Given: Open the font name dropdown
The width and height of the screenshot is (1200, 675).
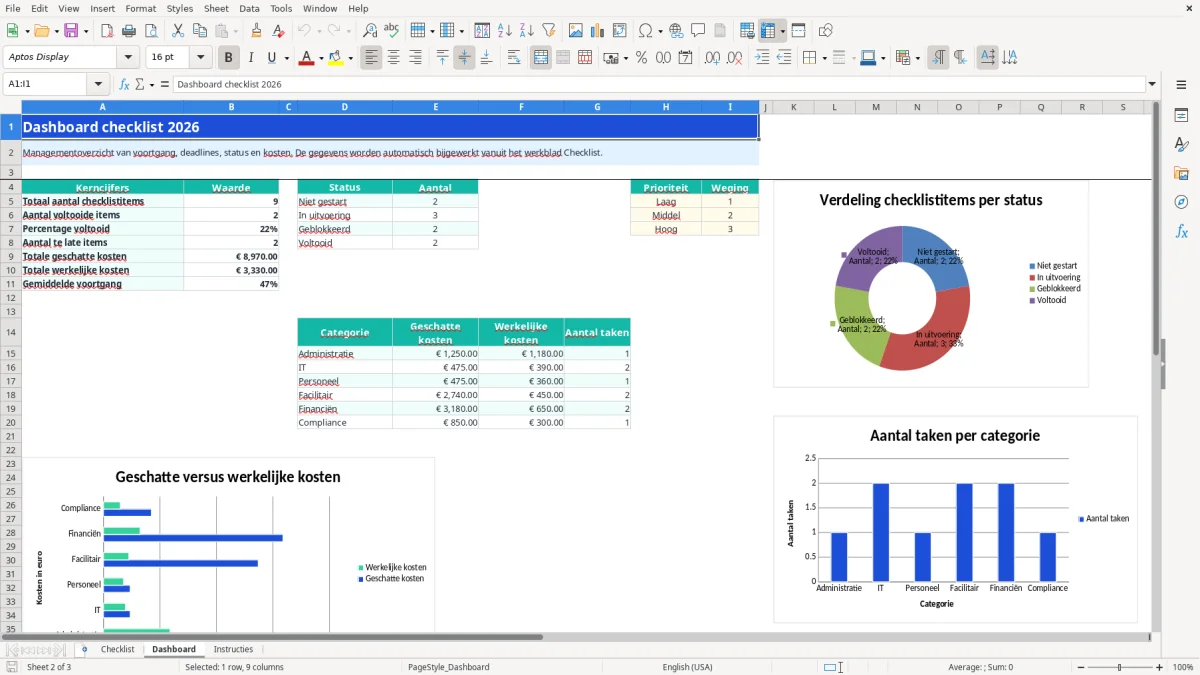Looking at the screenshot, I should tap(128, 57).
